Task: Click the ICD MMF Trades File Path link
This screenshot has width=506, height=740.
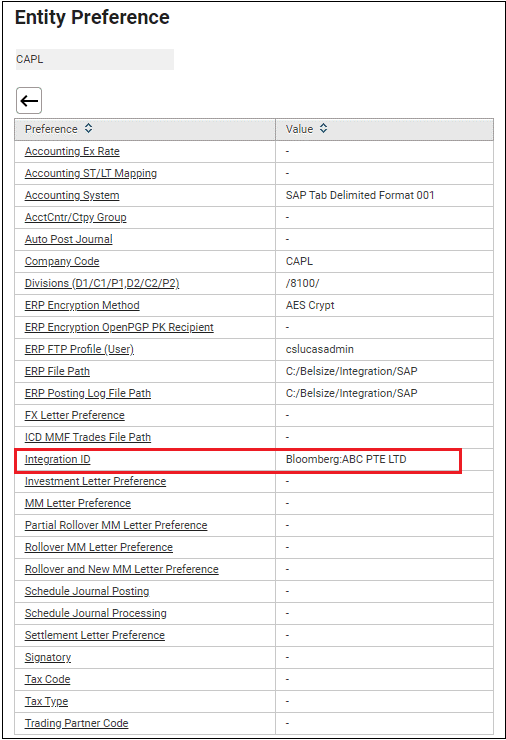Action: click(x=88, y=437)
